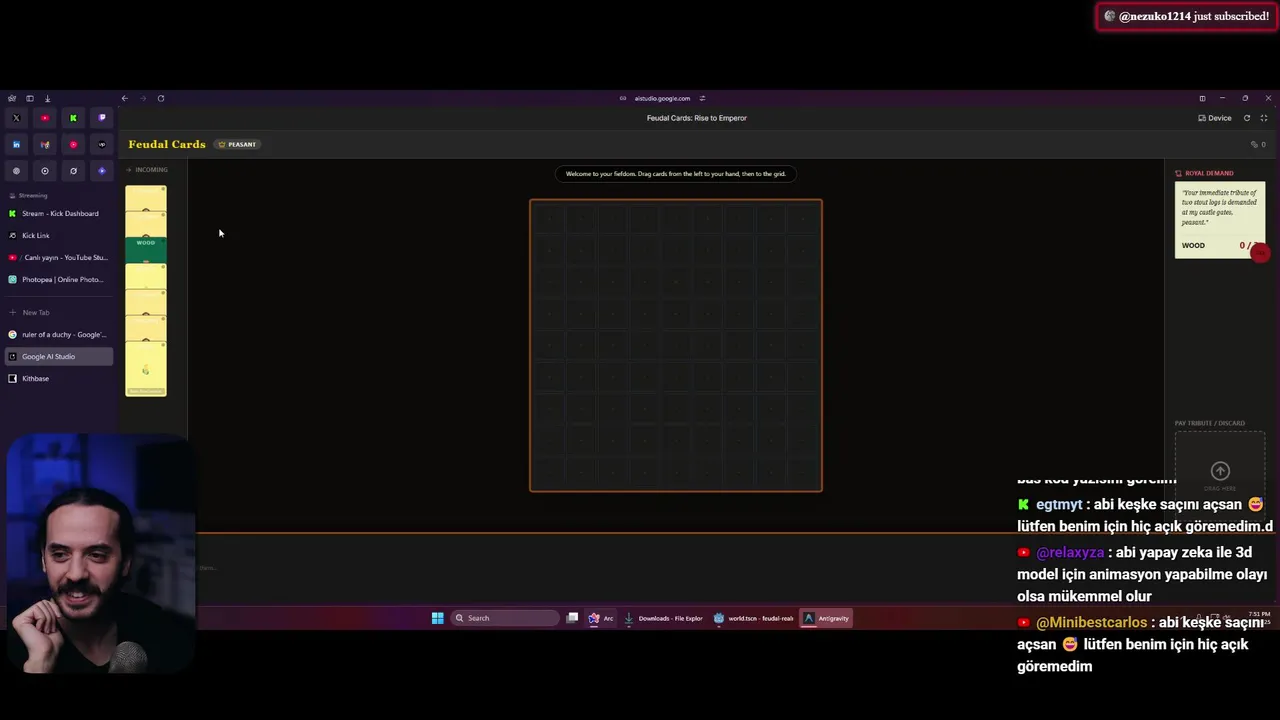Click the Arc browser menu icon
The height and width of the screenshot is (720, 1280).
pos(12,98)
